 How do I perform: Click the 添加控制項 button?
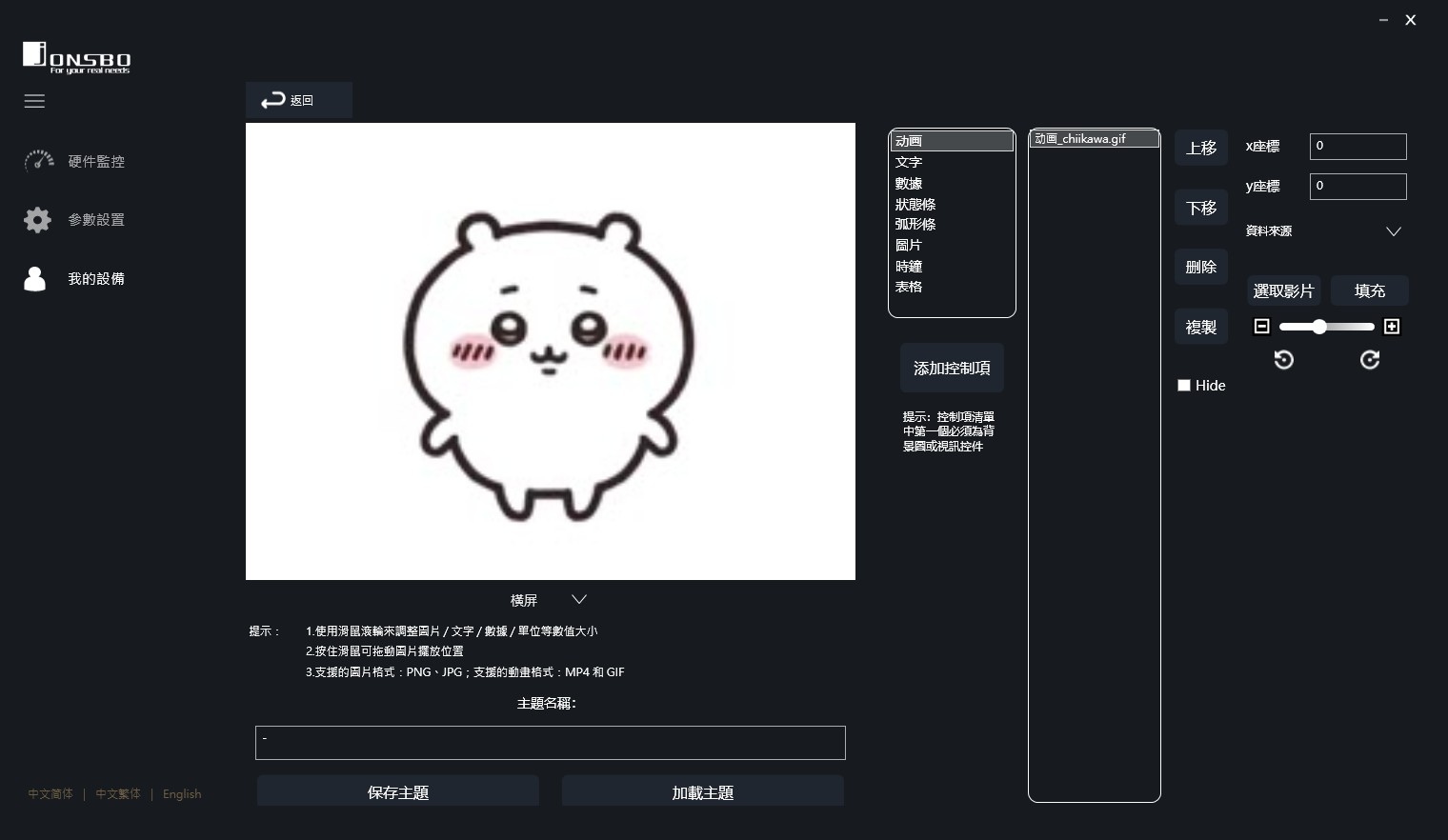952,368
